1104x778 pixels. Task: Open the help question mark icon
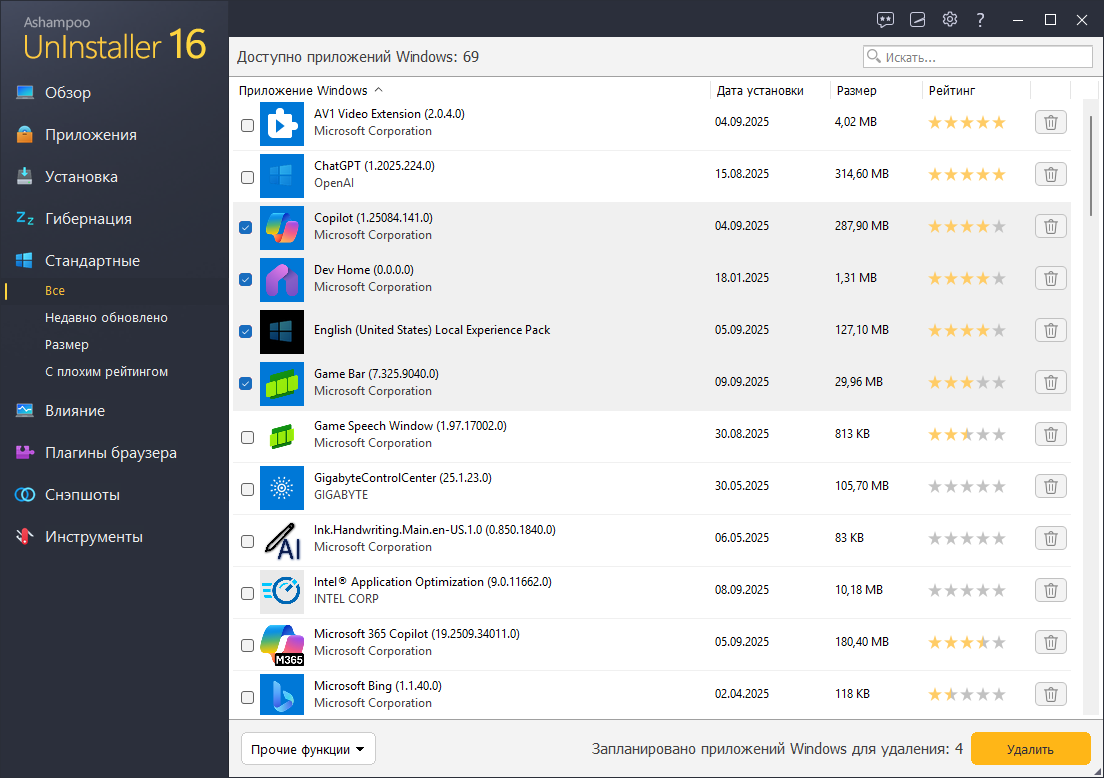[980, 20]
